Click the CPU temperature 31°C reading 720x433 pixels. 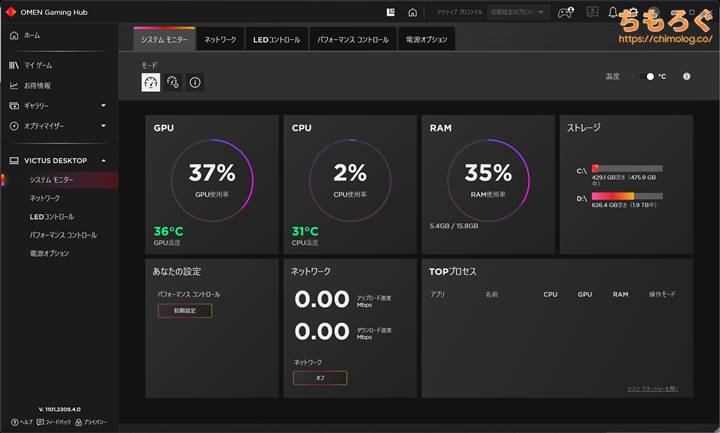(305, 231)
